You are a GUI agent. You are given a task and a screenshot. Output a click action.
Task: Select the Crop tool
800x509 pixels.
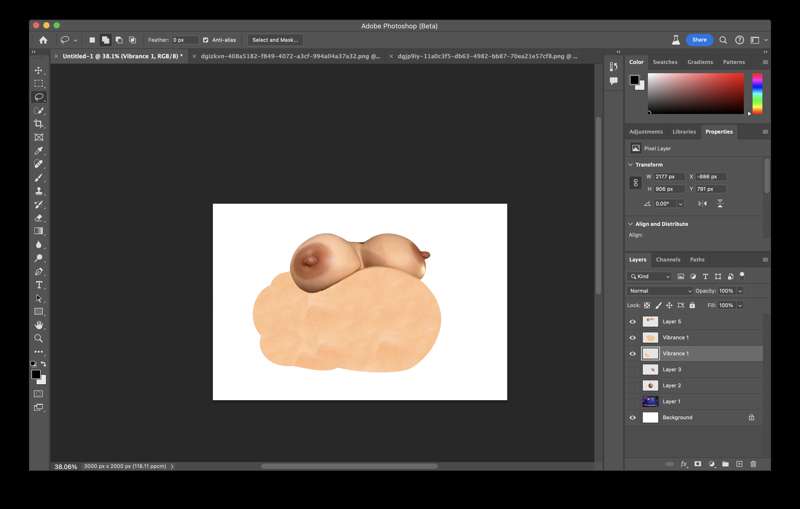coord(39,124)
